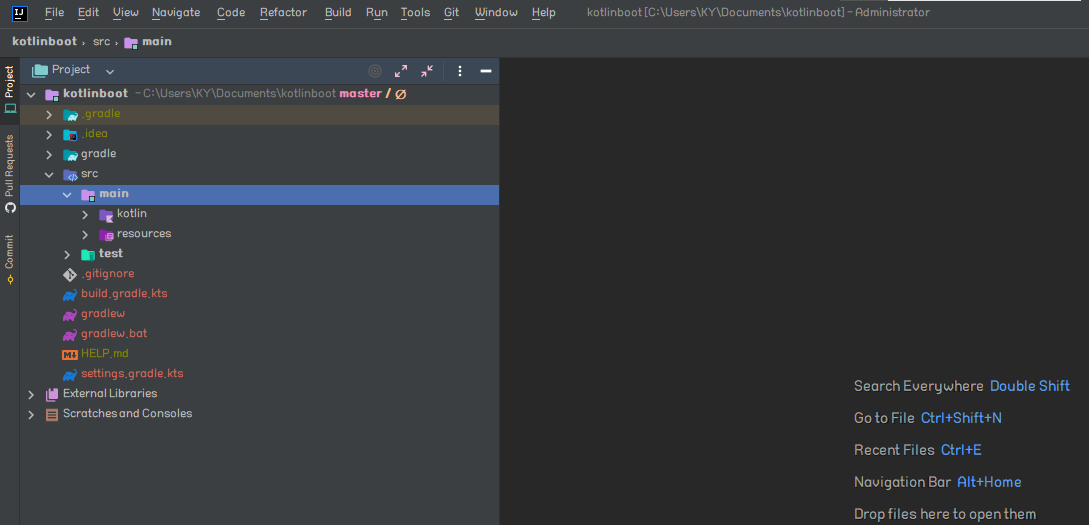Screen dimensions: 1089x525
Task: Click the HELP.md markdown icon
Action: [69, 354]
